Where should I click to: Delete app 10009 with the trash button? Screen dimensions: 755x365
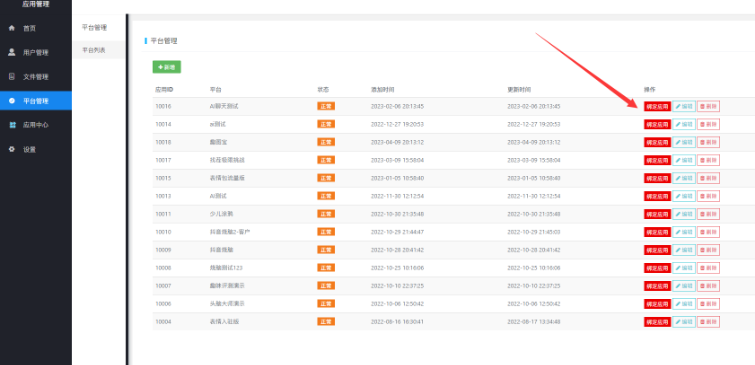click(x=708, y=250)
